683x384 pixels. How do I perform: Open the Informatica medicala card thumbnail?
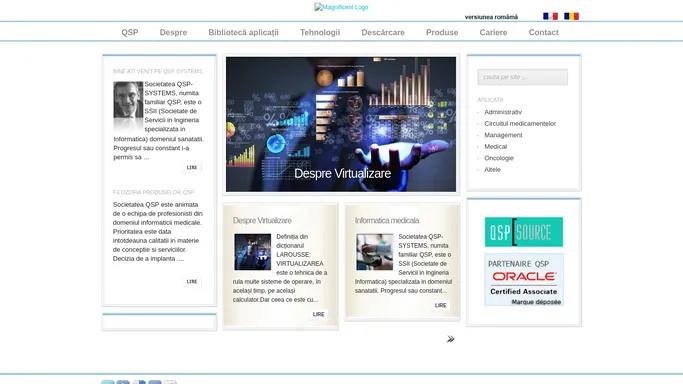click(375, 252)
